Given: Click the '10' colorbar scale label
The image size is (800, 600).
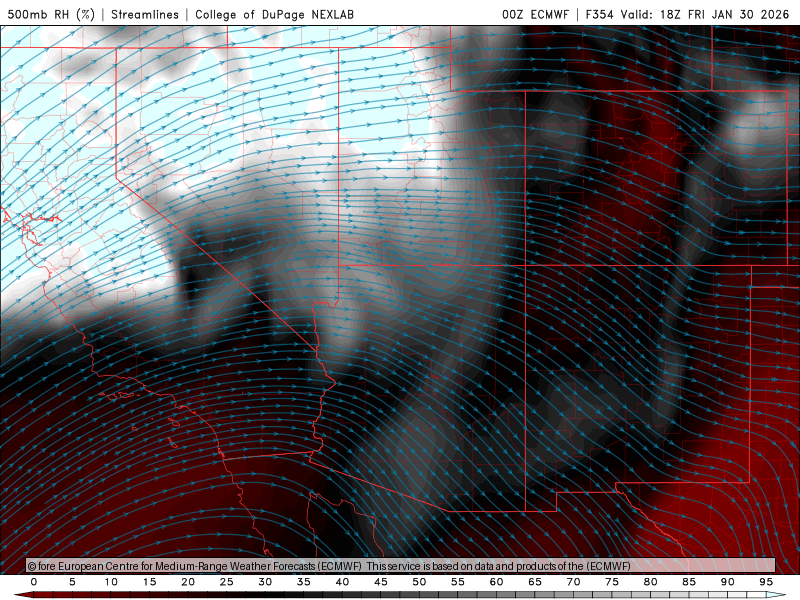Looking at the screenshot, I should [111, 582].
